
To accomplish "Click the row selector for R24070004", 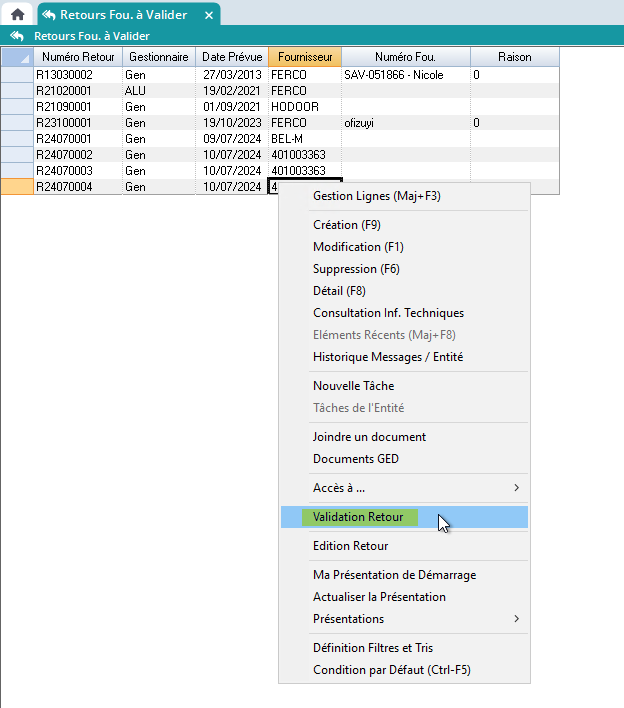I will coord(16,187).
